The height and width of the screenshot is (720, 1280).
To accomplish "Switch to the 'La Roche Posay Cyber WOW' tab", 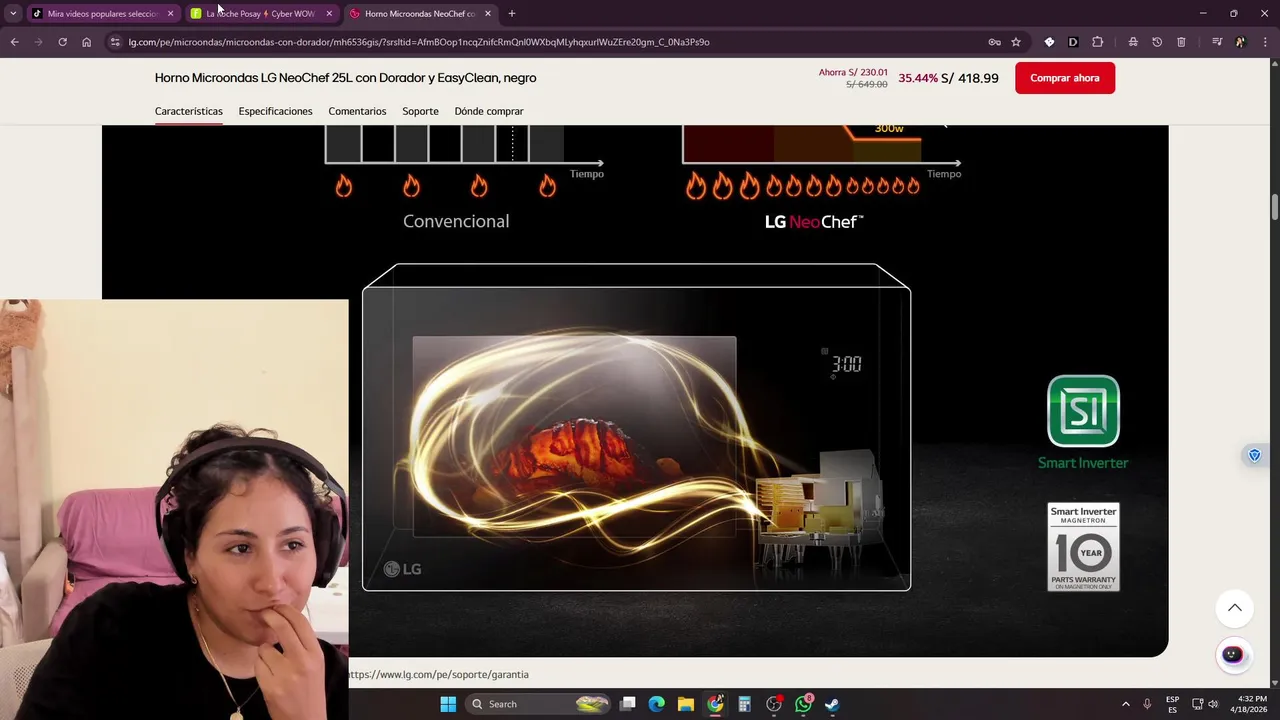I will point(262,14).
